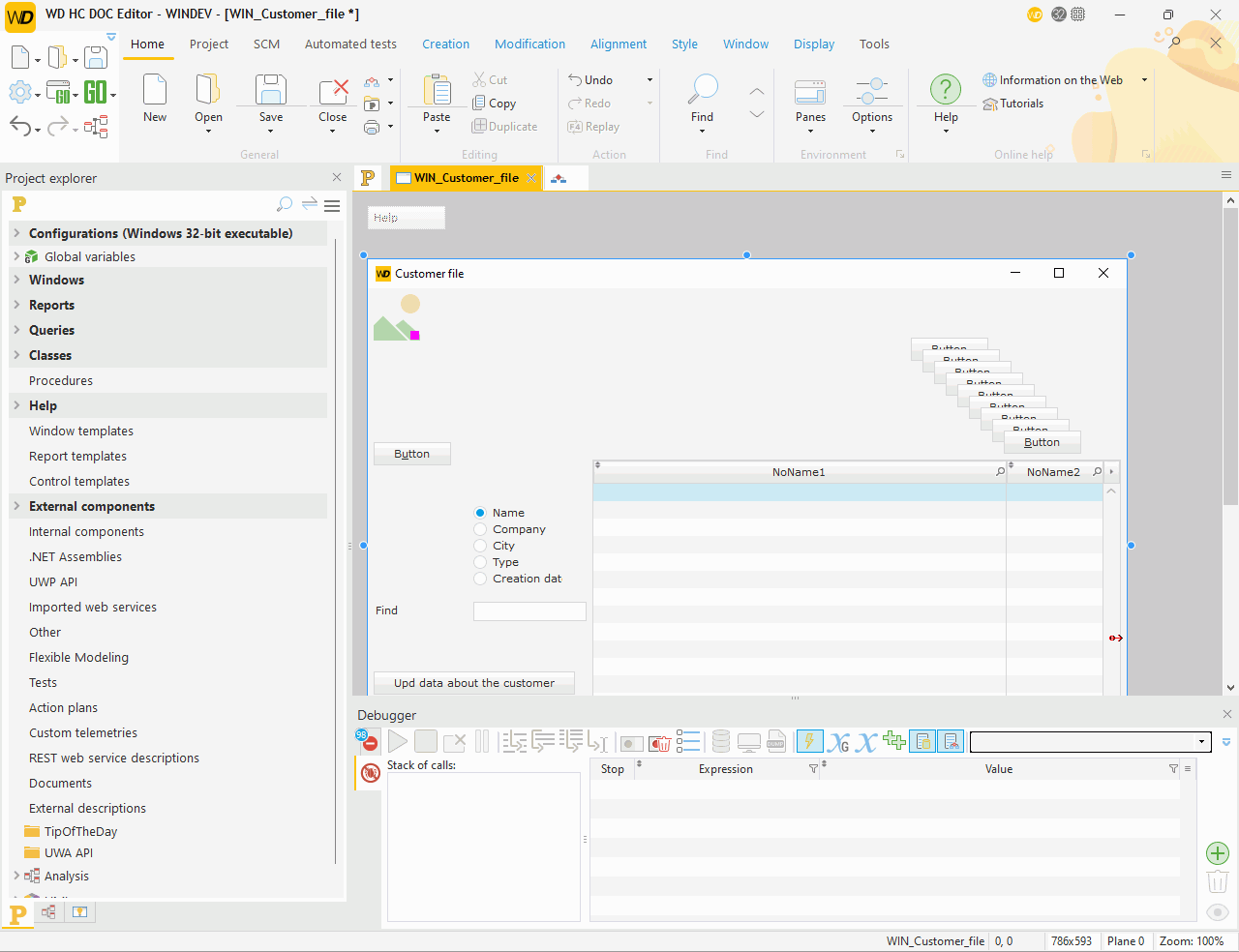Select the WIN_Customer_file editor tab

[x=467, y=178]
